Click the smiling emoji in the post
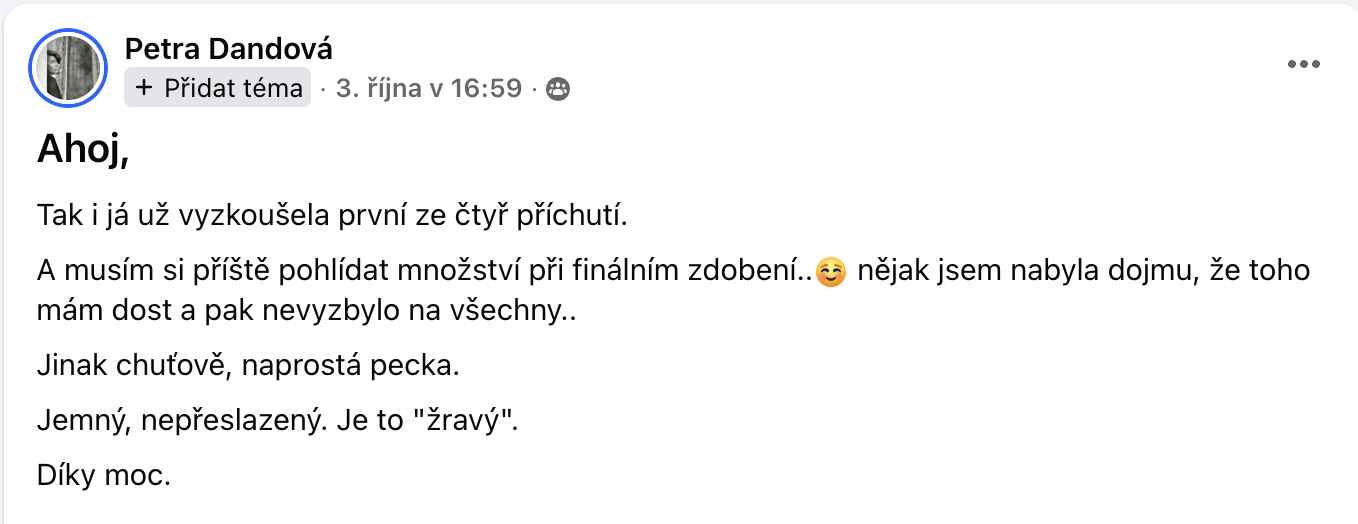This screenshot has width=1358, height=524. (x=830, y=272)
